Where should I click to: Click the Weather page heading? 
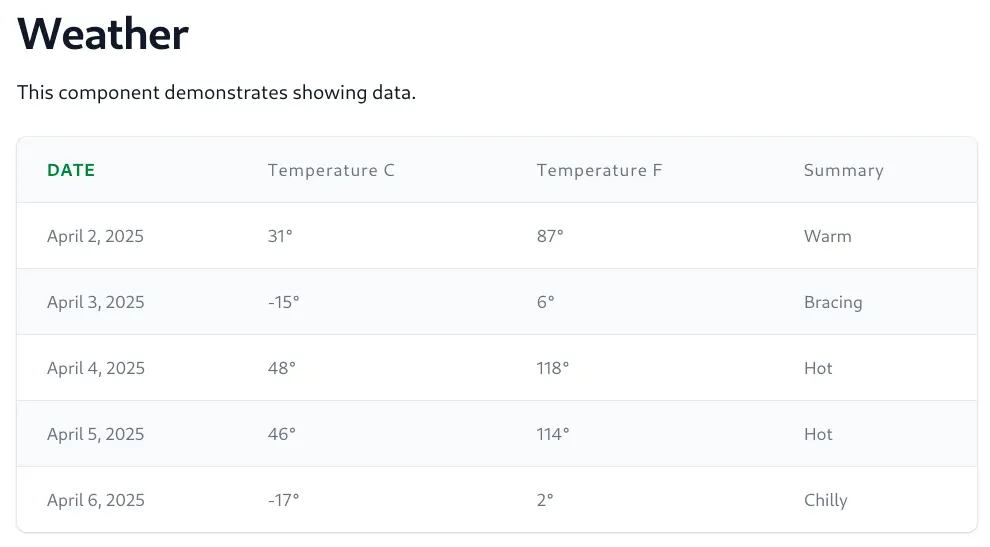[x=103, y=33]
